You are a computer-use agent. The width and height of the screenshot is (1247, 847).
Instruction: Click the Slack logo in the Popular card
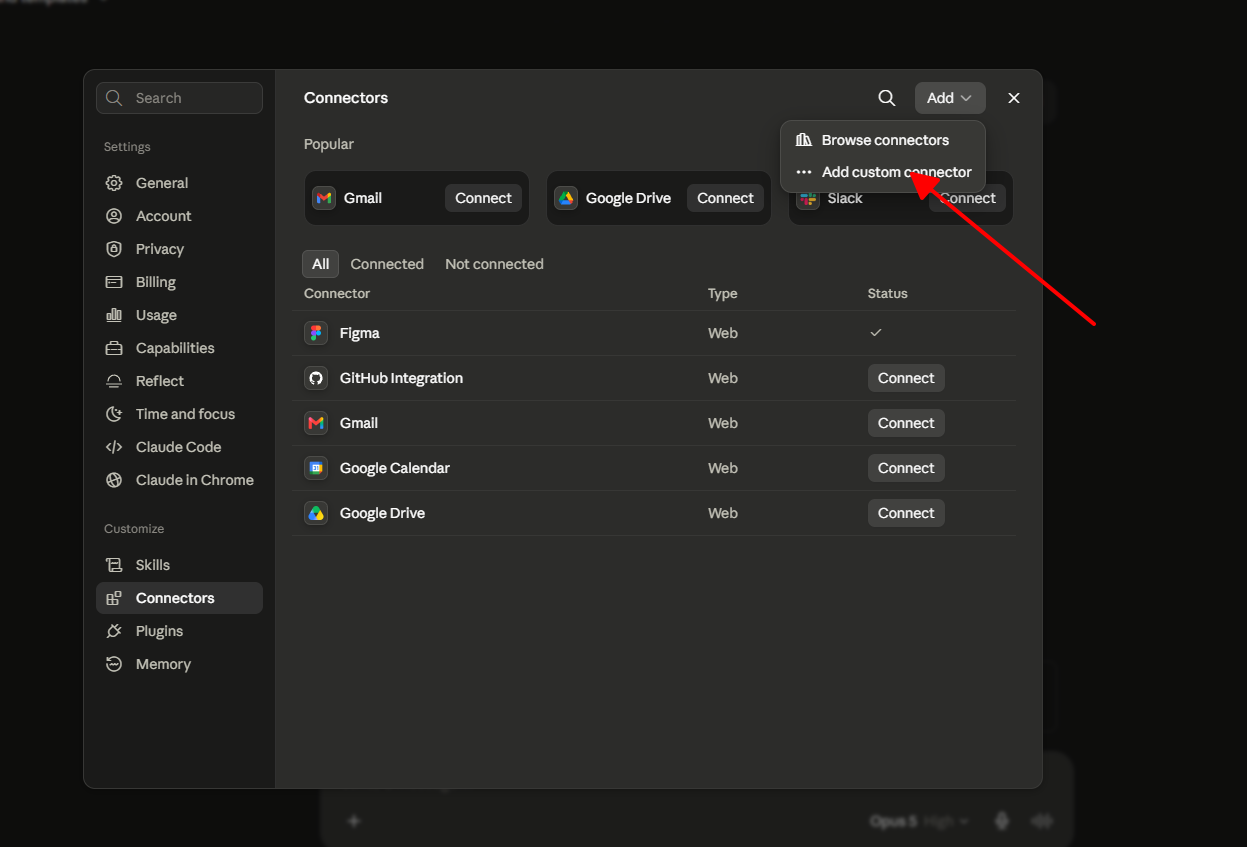[x=808, y=198]
